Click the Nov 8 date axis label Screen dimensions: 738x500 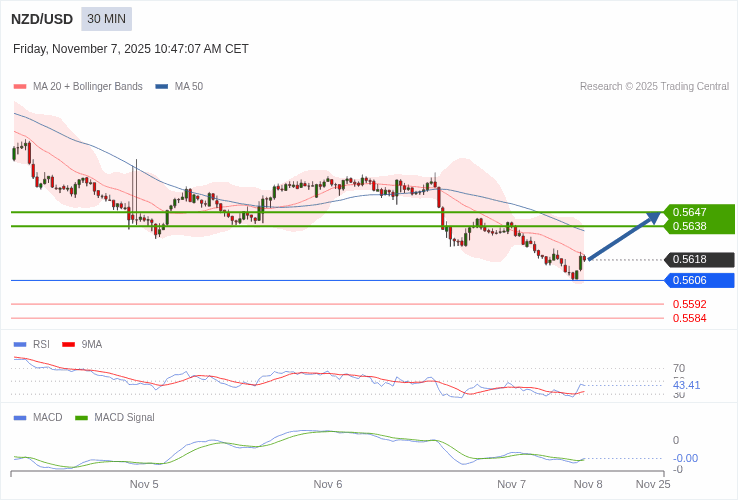588,484
